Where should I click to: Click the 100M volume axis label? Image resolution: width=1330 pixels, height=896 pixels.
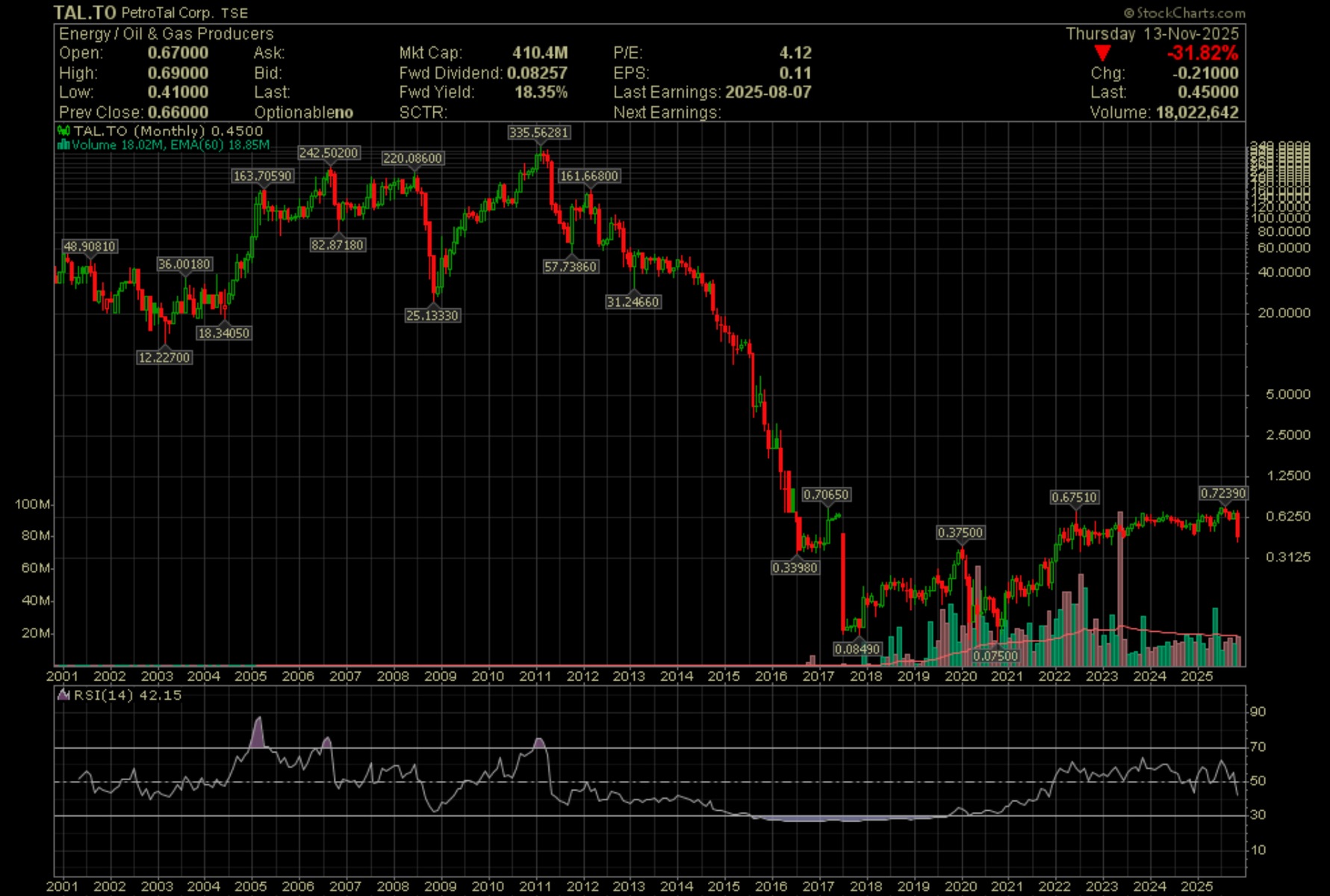32,505
